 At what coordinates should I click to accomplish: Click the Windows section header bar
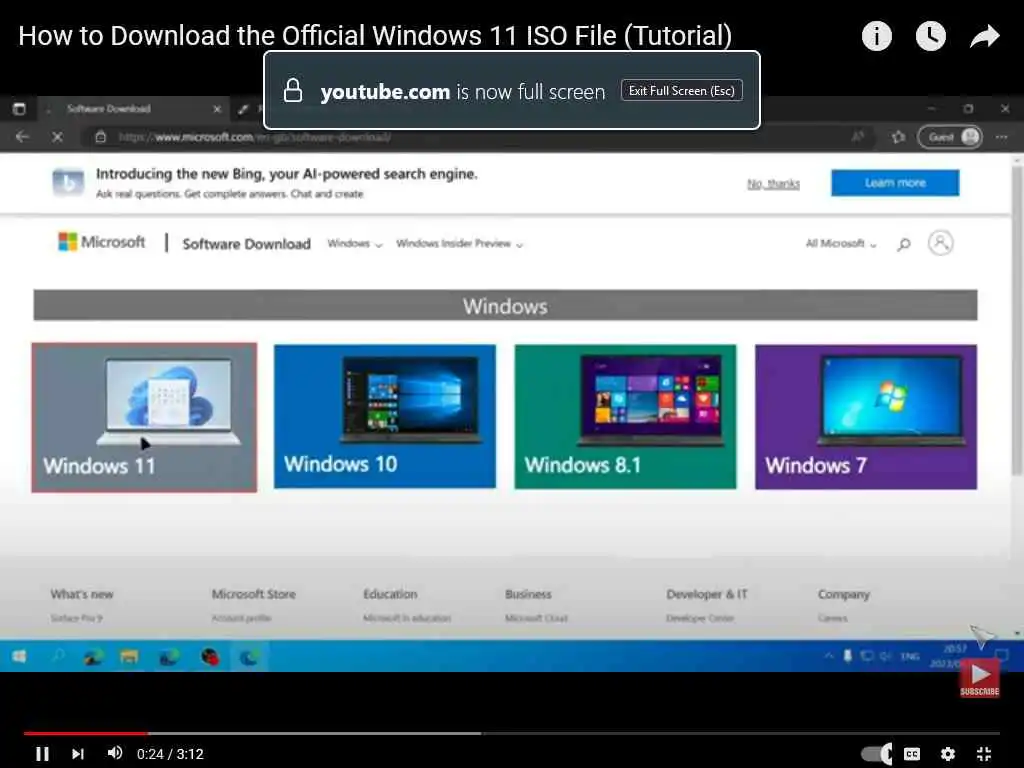tap(505, 305)
